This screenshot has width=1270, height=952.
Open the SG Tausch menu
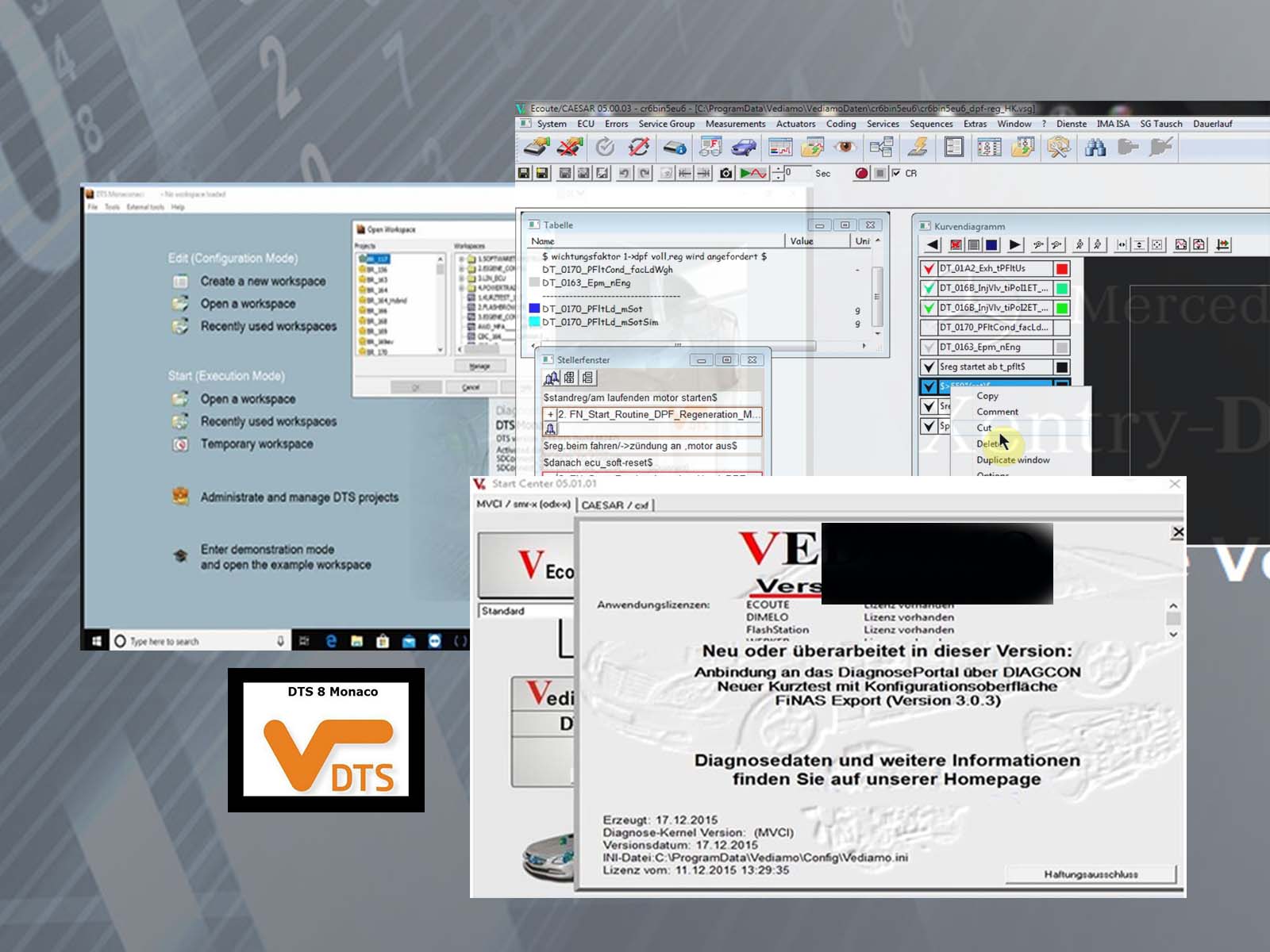tap(1161, 124)
